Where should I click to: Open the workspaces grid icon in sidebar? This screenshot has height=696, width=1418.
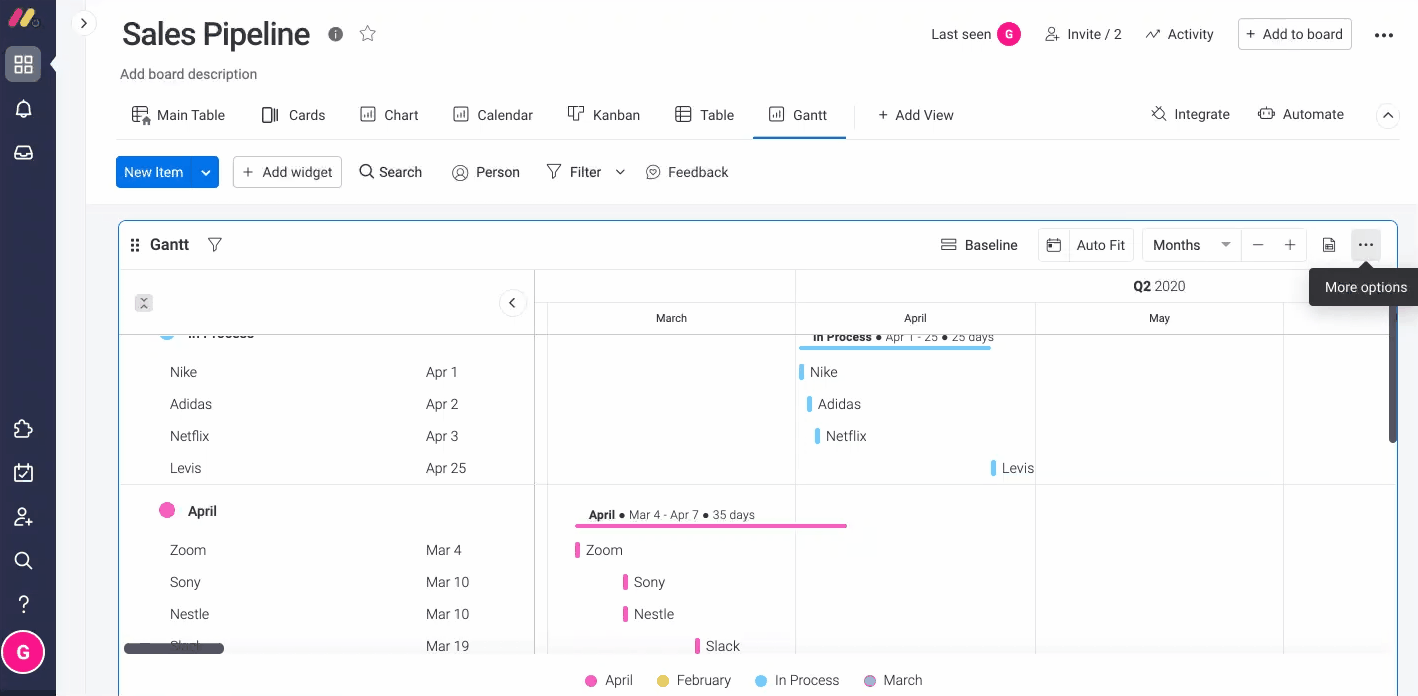coord(23,65)
